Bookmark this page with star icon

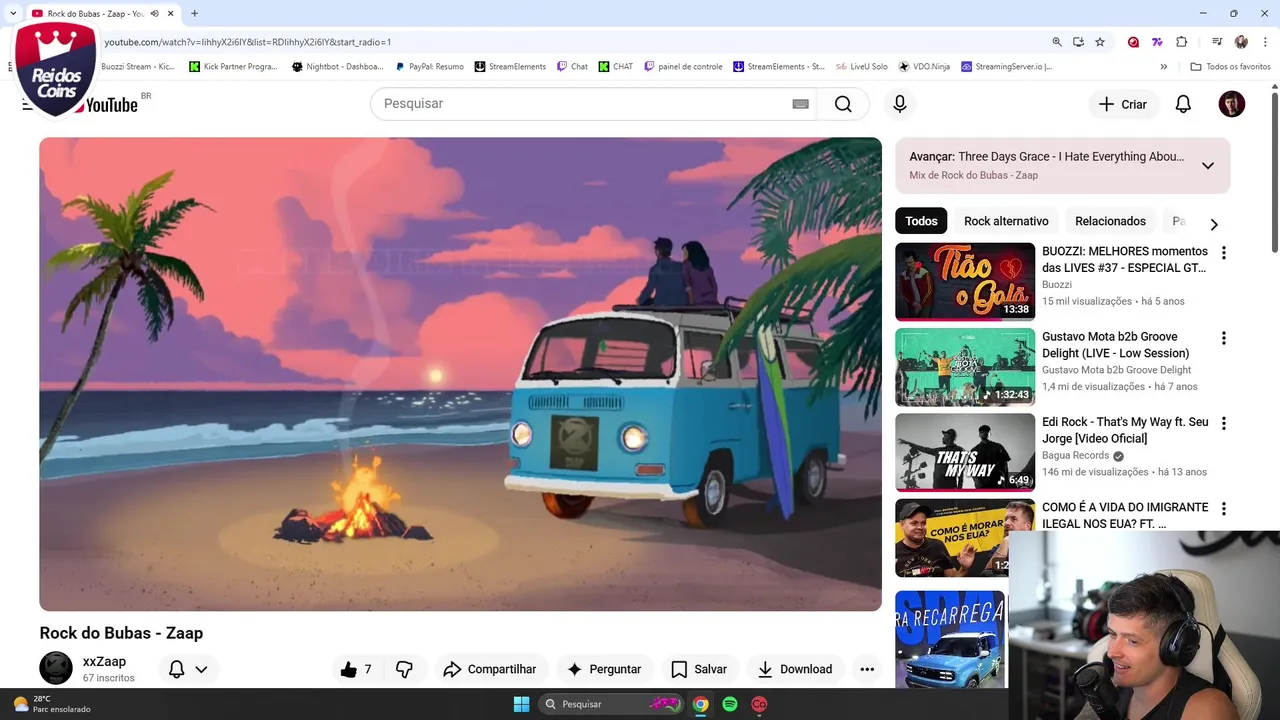(x=1100, y=42)
